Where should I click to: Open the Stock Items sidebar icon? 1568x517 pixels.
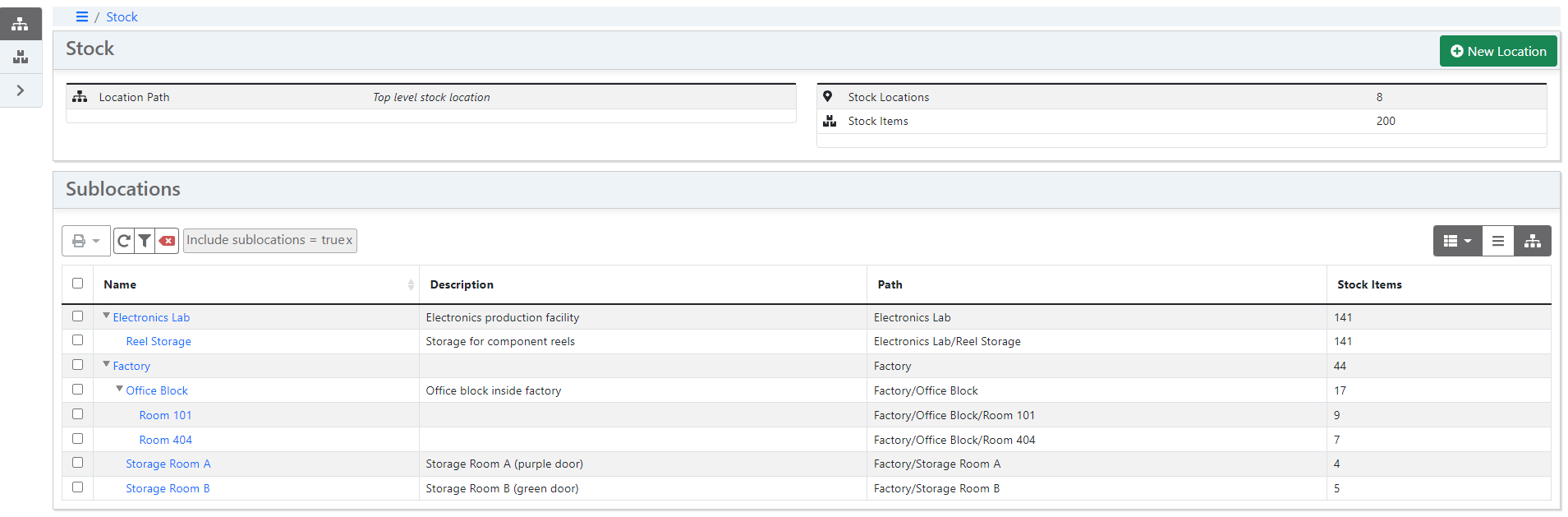(21, 57)
